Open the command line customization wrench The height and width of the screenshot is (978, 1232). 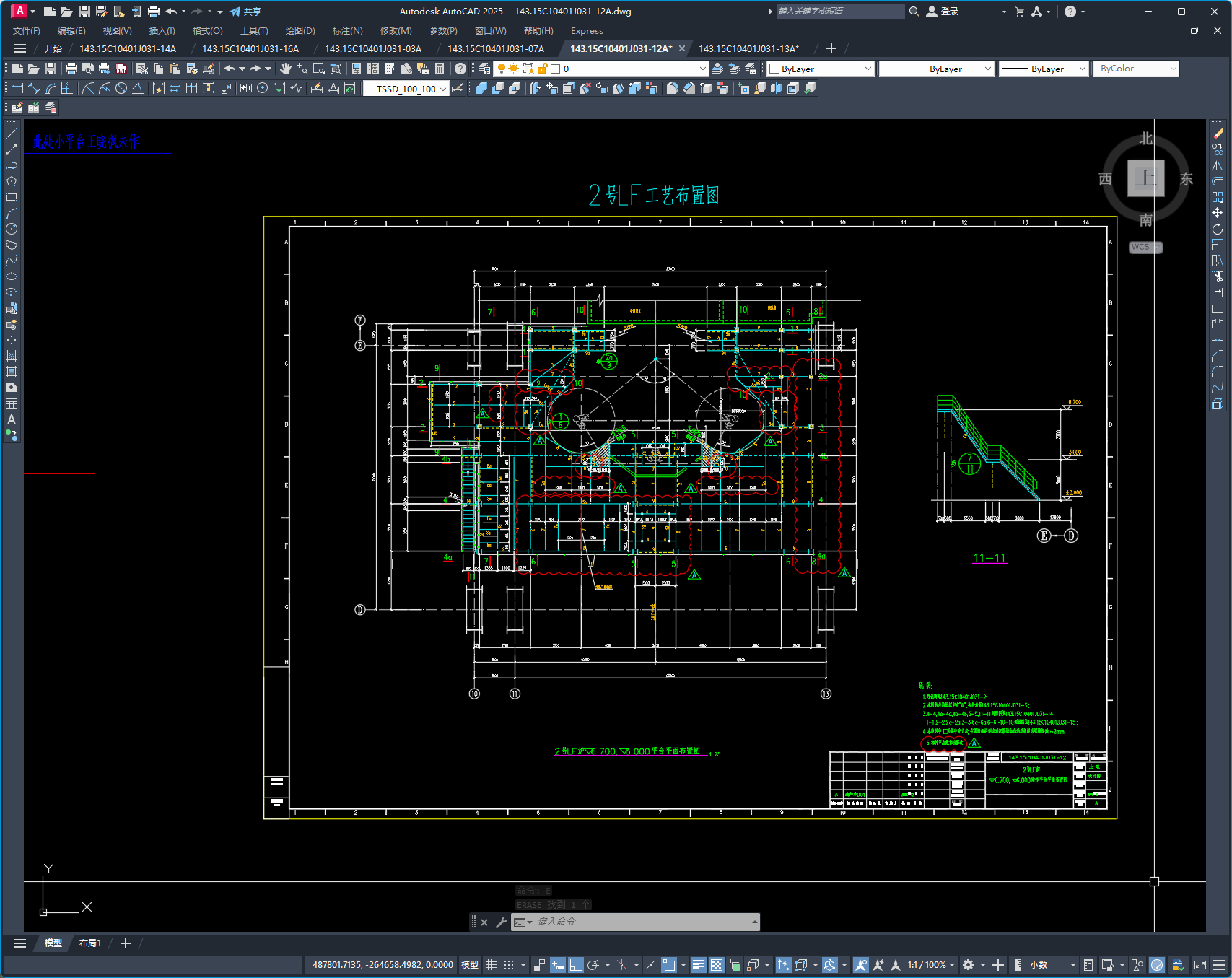[501, 922]
